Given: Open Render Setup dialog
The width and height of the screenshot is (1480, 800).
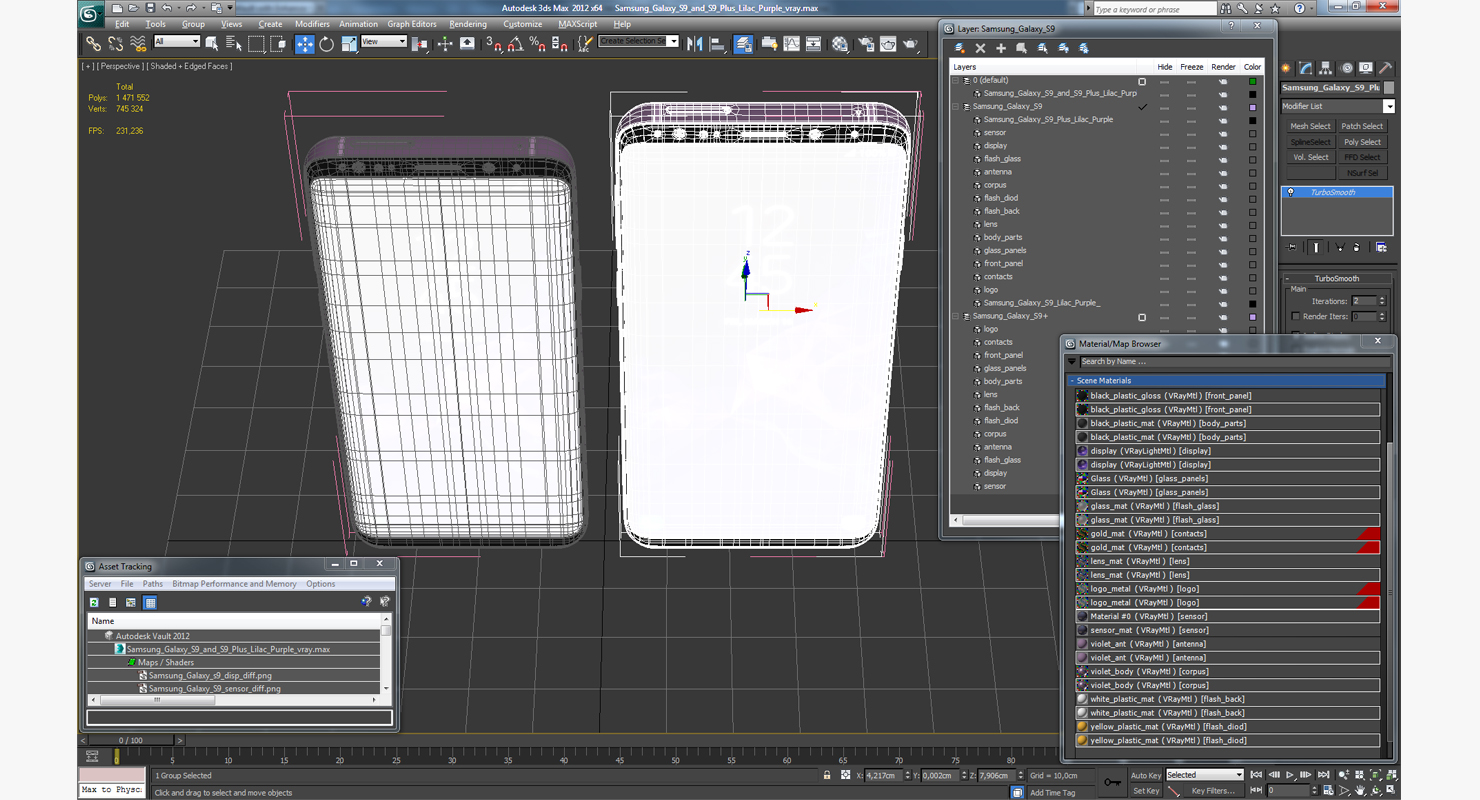Looking at the screenshot, I should pos(866,43).
